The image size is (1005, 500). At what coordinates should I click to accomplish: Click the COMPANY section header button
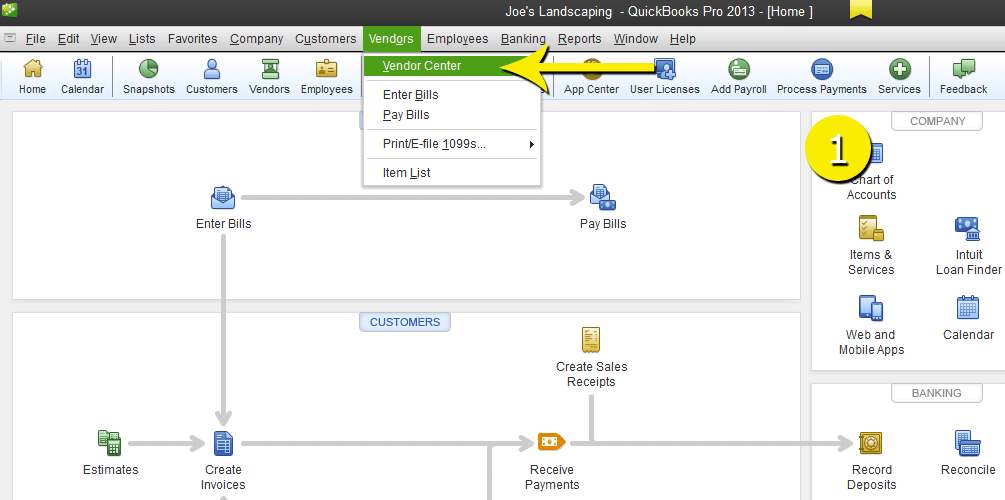pyautogui.click(x=937, y=121)
